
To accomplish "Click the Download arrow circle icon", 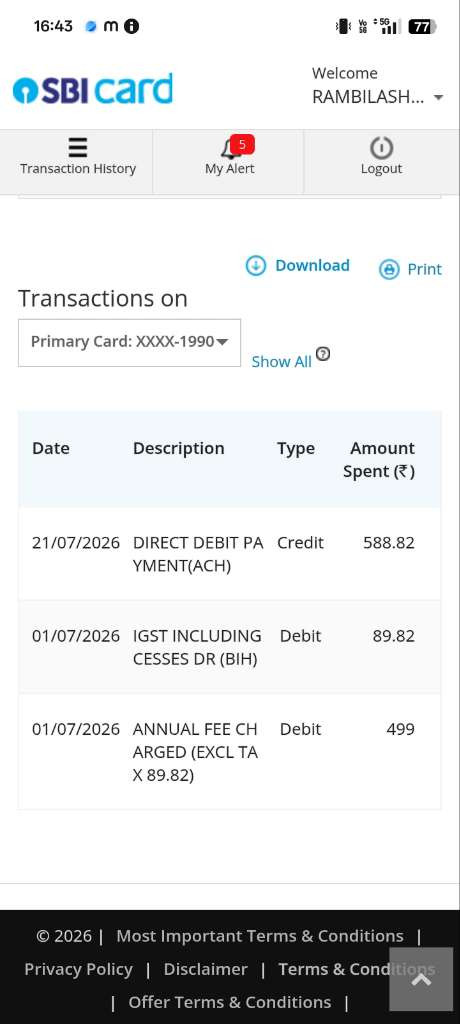I will pos(255,266).
